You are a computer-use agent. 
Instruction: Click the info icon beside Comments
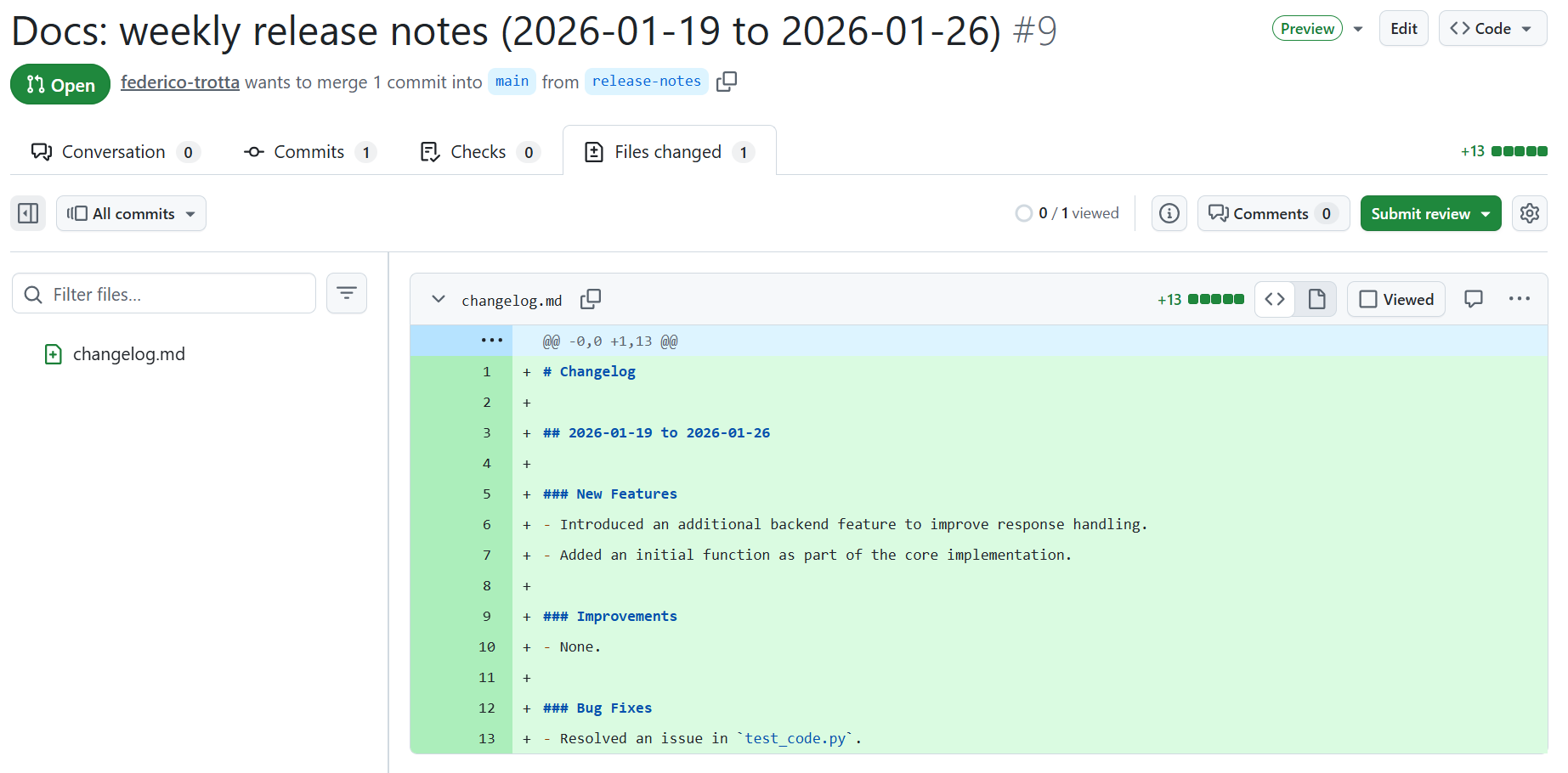click(1169, 213)
